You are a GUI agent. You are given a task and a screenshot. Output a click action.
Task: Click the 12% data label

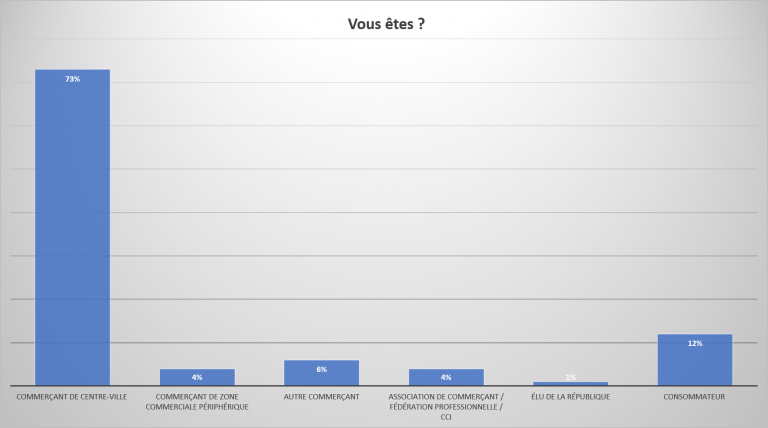[x=695, y=343]
